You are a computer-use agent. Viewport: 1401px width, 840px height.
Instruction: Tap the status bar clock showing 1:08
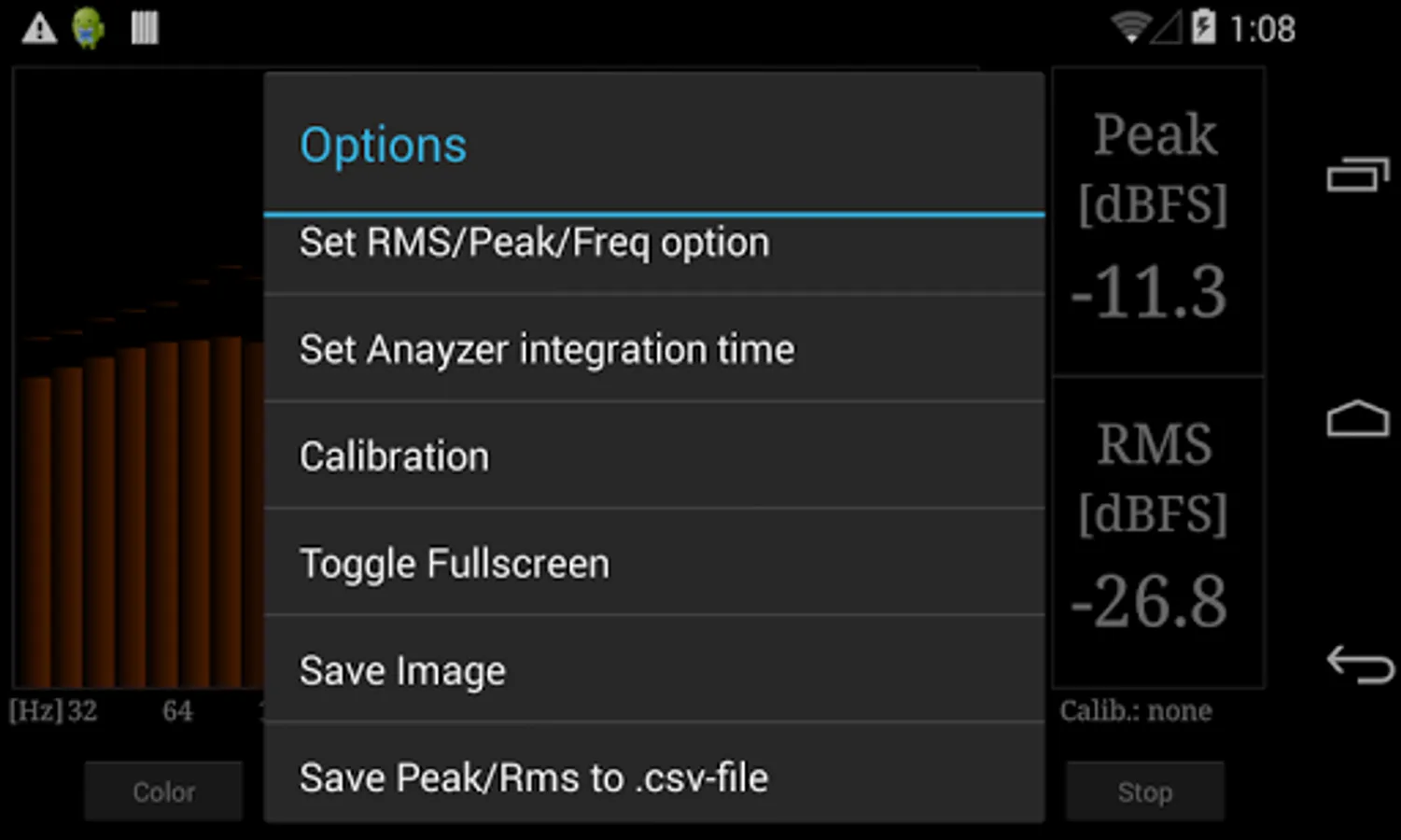tap(1262, 29)
